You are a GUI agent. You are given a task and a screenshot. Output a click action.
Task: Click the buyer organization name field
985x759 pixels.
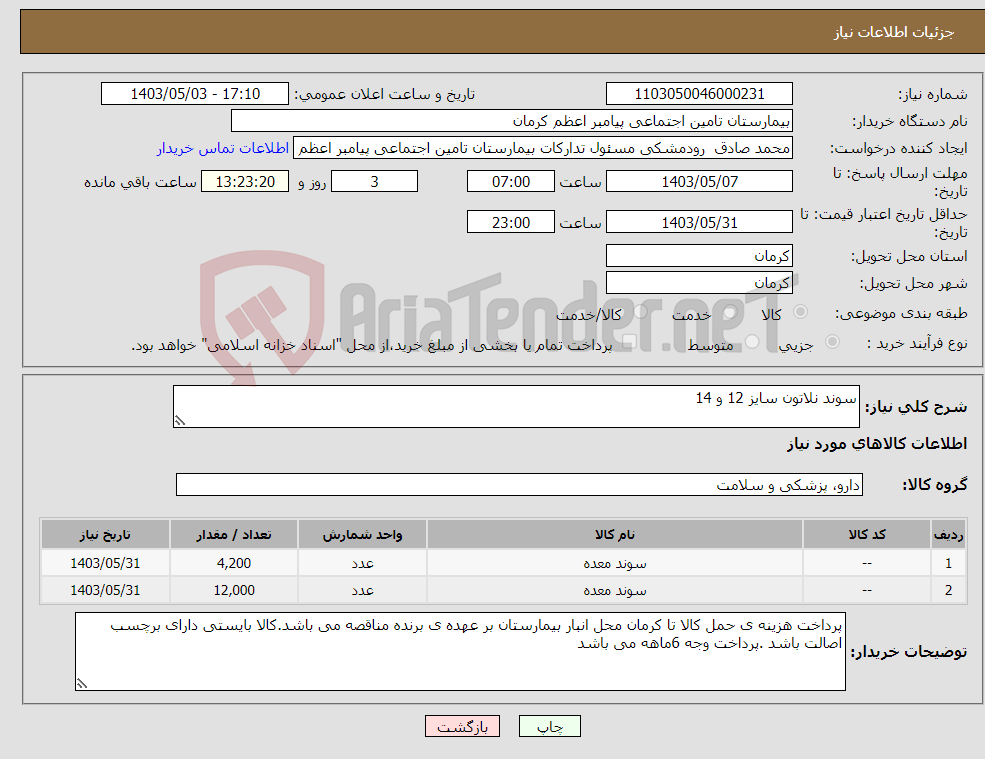pyautogui.click(x=512, y=121)
